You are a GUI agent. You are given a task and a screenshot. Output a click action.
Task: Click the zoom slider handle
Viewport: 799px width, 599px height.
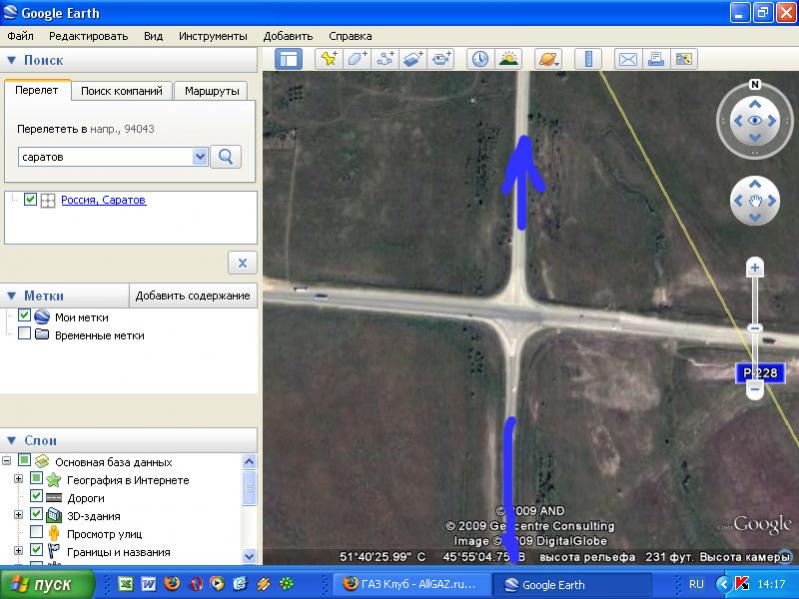[x=755, y=329]
